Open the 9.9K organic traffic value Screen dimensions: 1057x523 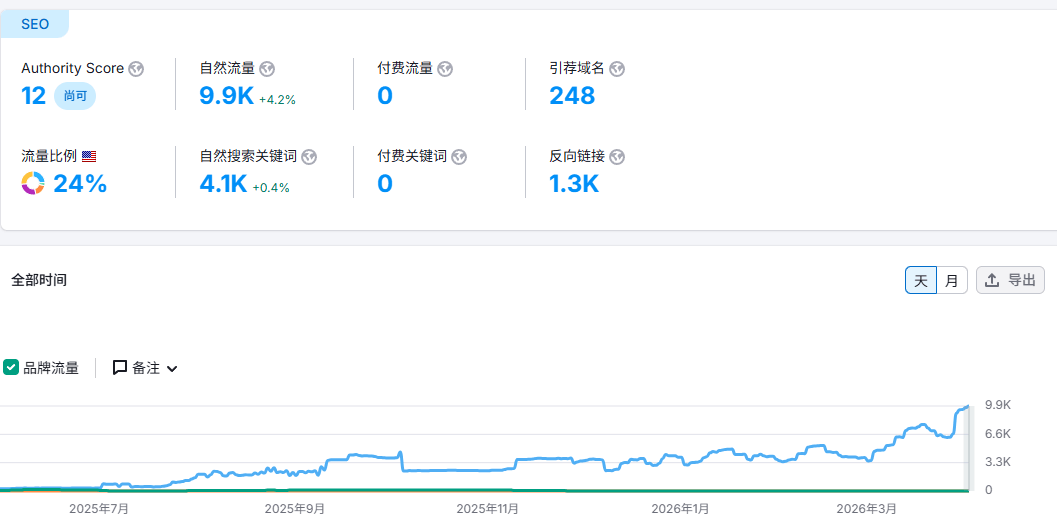(x=225, y=96)
